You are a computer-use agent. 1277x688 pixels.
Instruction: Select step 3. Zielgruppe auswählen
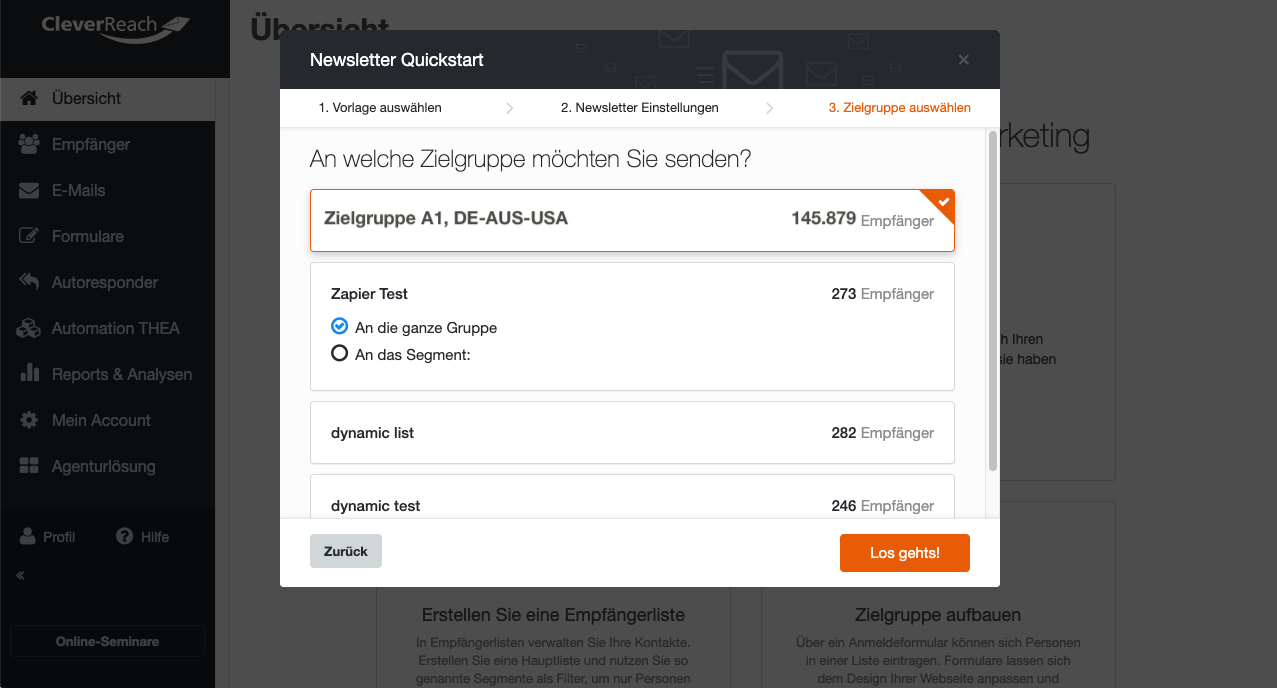900,107
